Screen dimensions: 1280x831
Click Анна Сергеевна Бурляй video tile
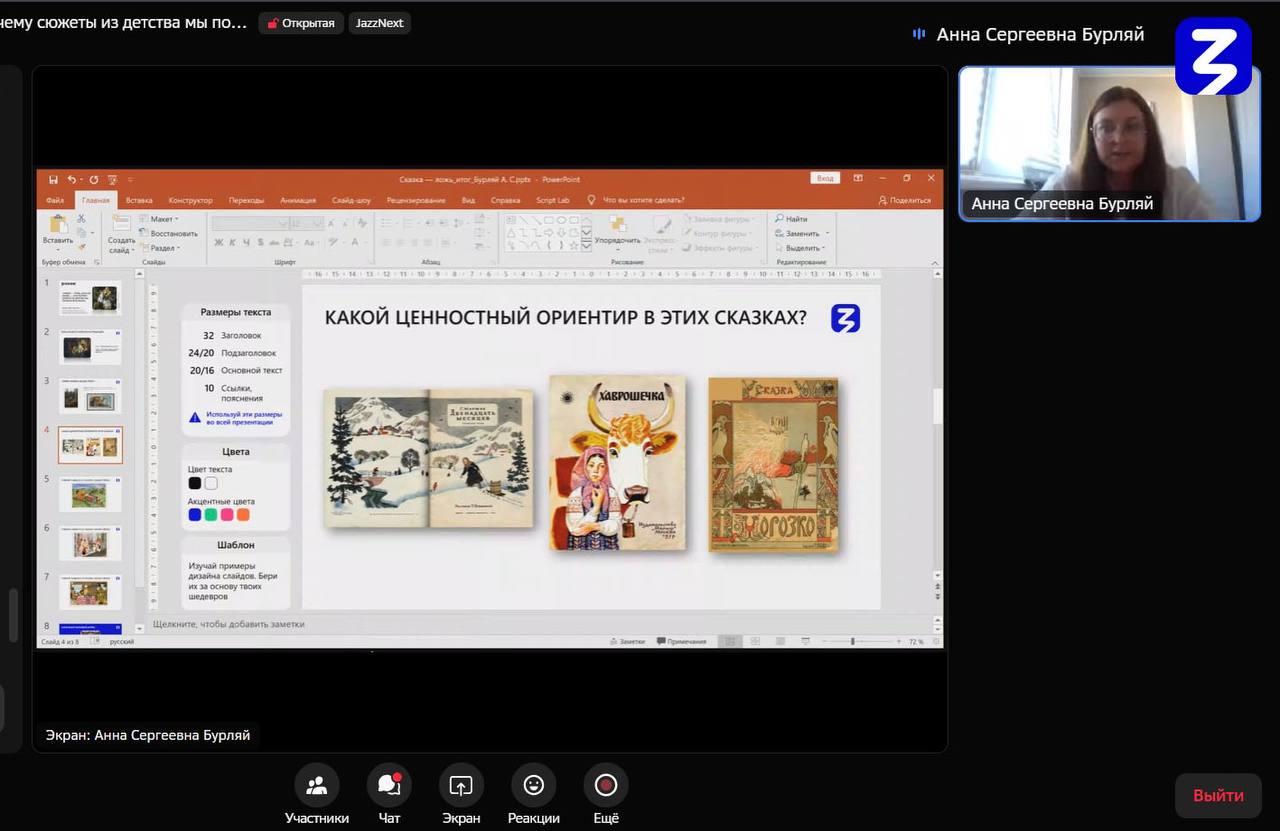coord(1109,144)
